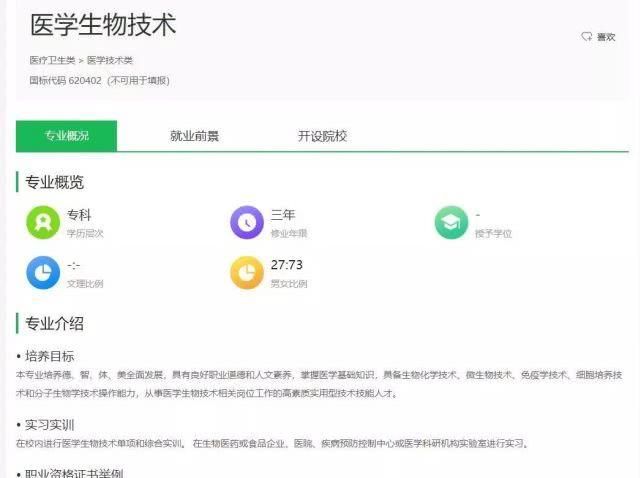Click the like icon next to 喜欢
Viewport: 640px width, 478px height.
587,37
